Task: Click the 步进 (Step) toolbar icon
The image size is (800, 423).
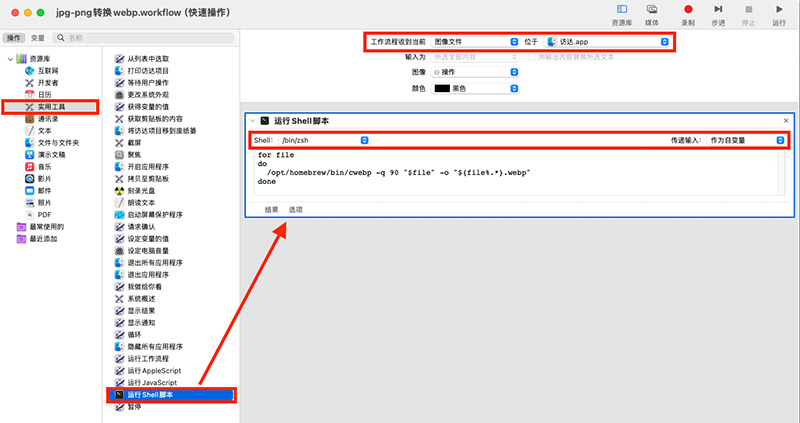Action: (717, 13)
